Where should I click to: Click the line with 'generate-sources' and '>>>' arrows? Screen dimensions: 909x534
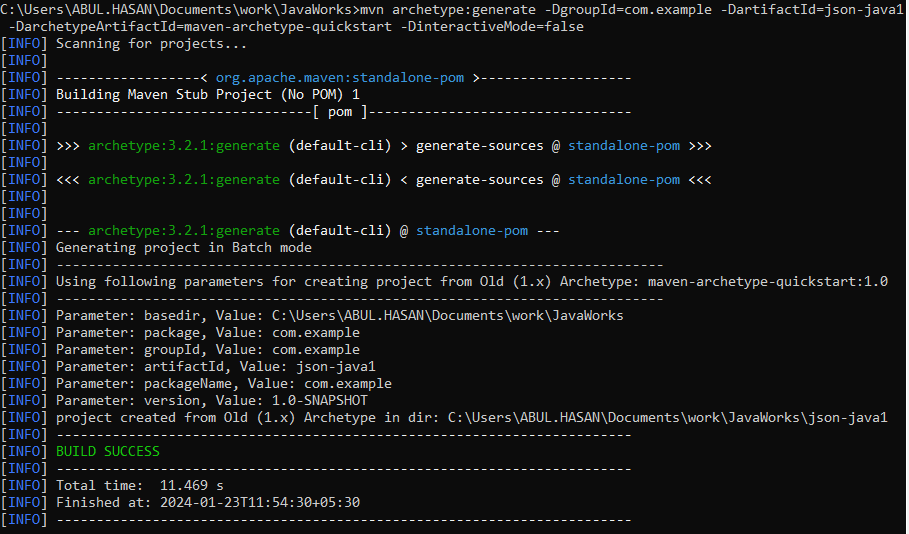point(384,146)
